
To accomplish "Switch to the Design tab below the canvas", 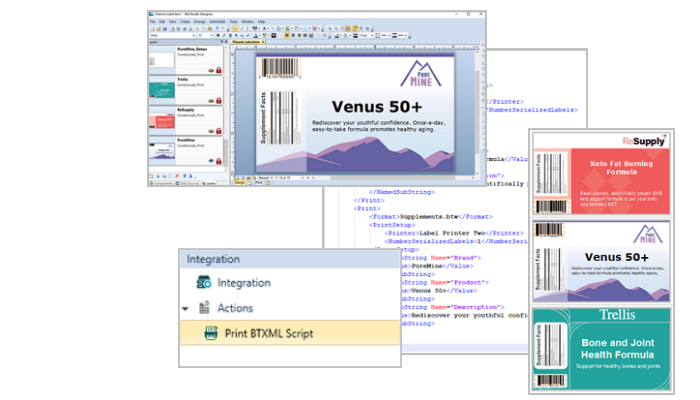I will click(x=241, y=183).
